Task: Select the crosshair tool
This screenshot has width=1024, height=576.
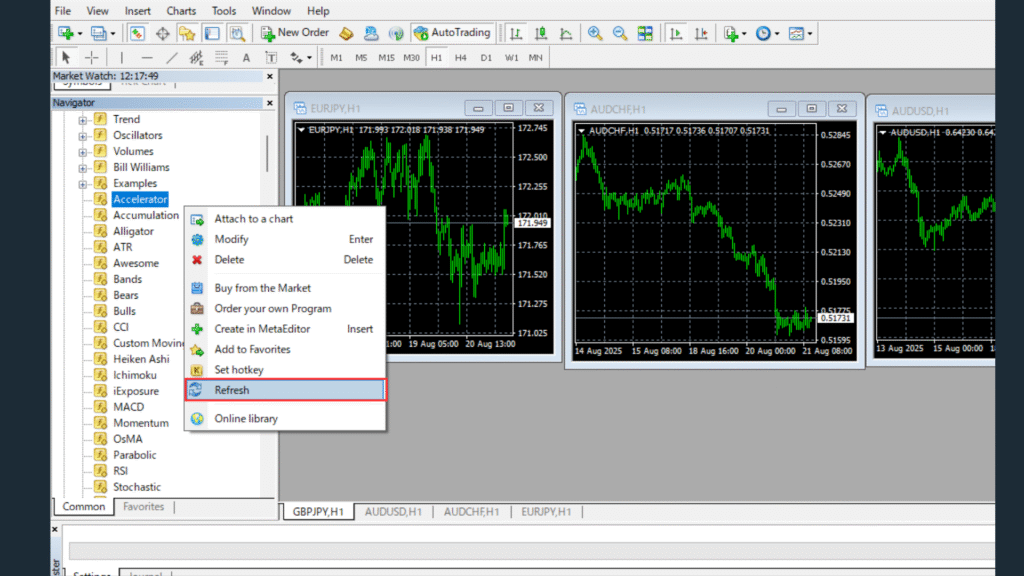Action: pos(91,57)
